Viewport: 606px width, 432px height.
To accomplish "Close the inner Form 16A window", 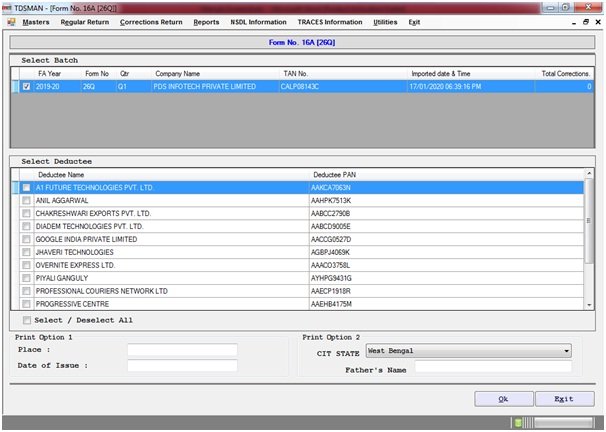I will tap(598, 21).
